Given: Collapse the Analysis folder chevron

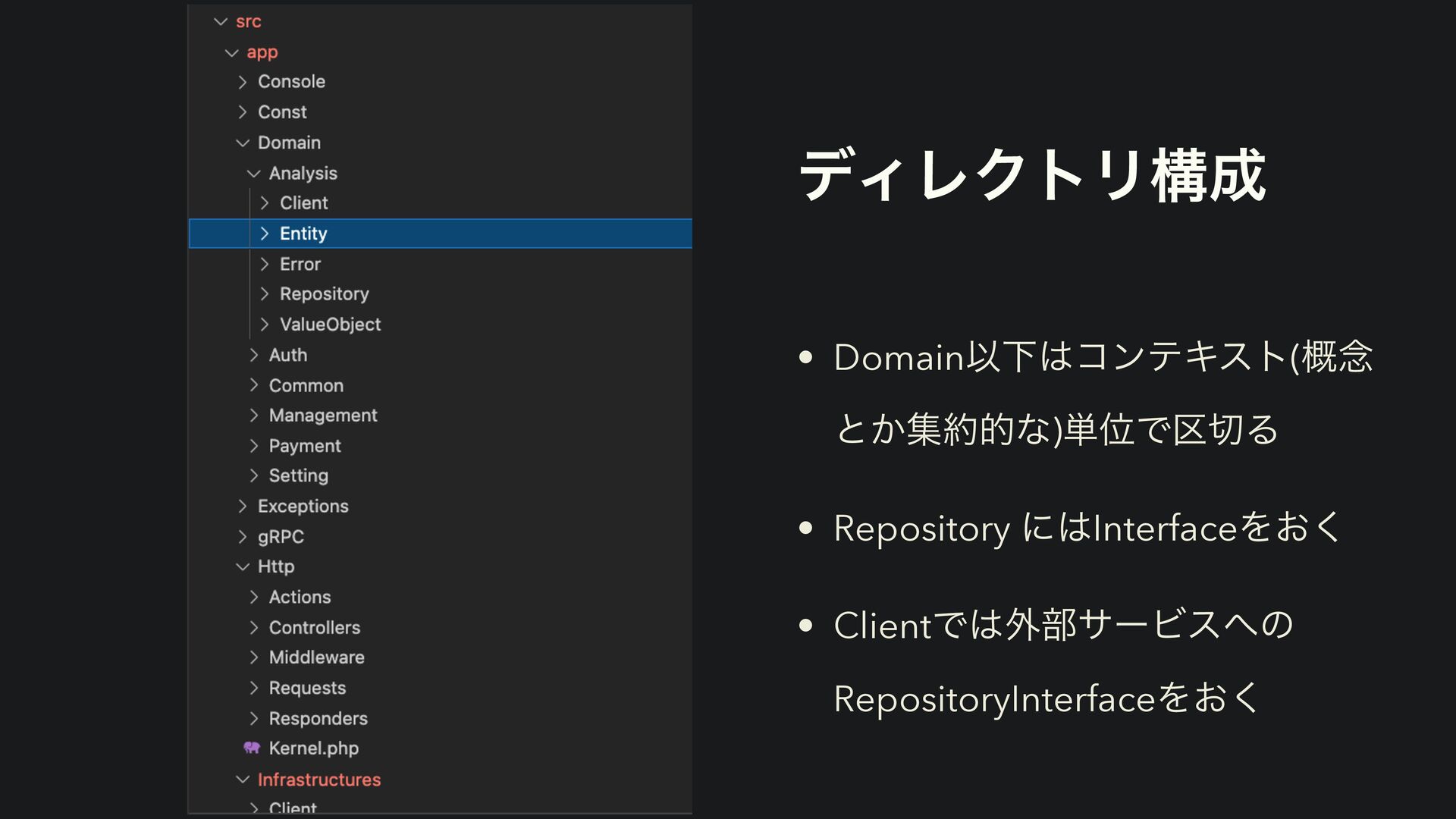Looking at the screenshot, I should click(x=254, y=174).
